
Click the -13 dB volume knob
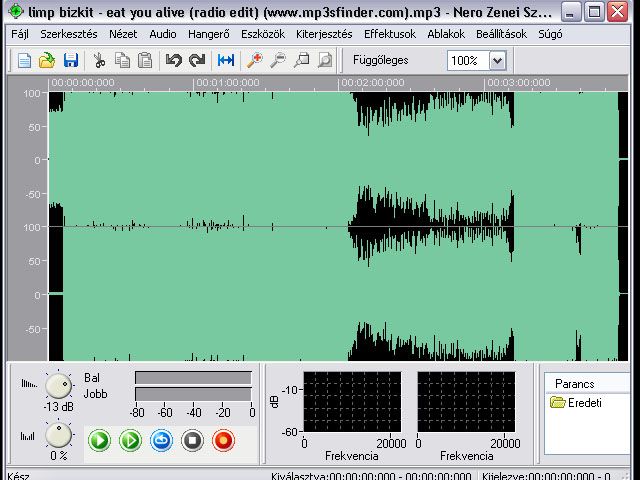point(58,385)
